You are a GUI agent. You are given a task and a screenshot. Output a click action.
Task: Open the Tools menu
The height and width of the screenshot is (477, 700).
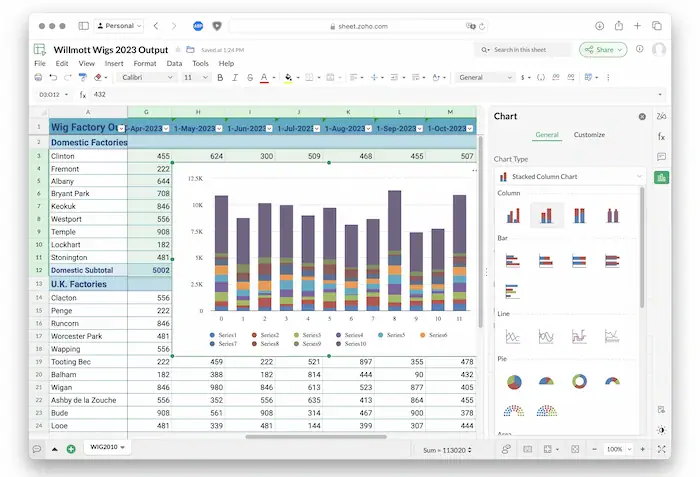click(200, 63)
